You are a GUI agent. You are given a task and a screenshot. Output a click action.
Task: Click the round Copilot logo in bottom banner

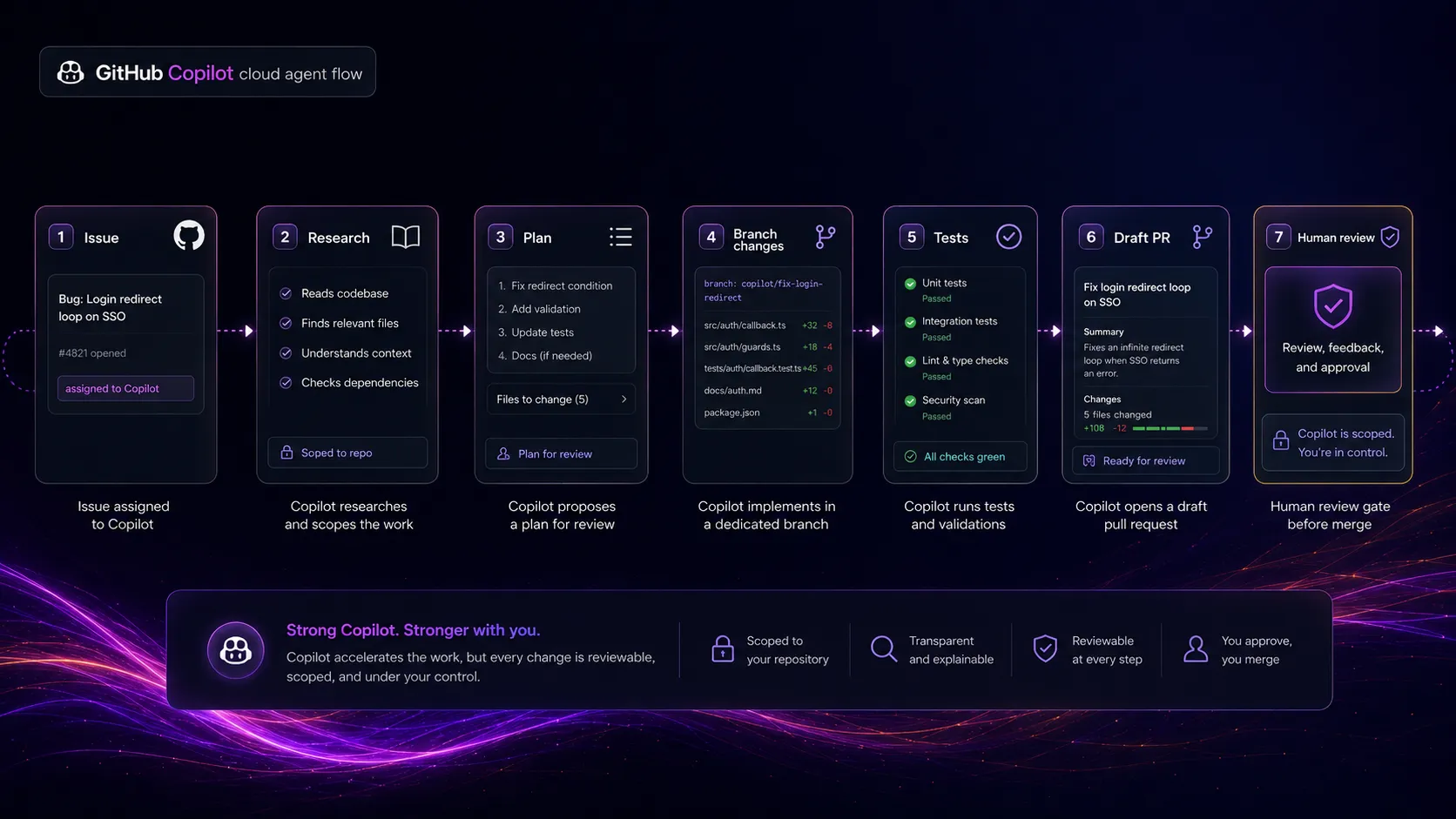235,650
